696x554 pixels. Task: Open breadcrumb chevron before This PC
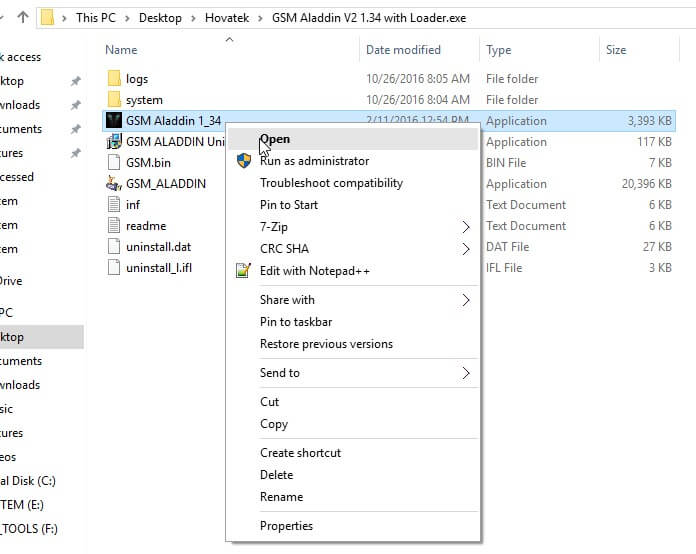click(64, 18)
